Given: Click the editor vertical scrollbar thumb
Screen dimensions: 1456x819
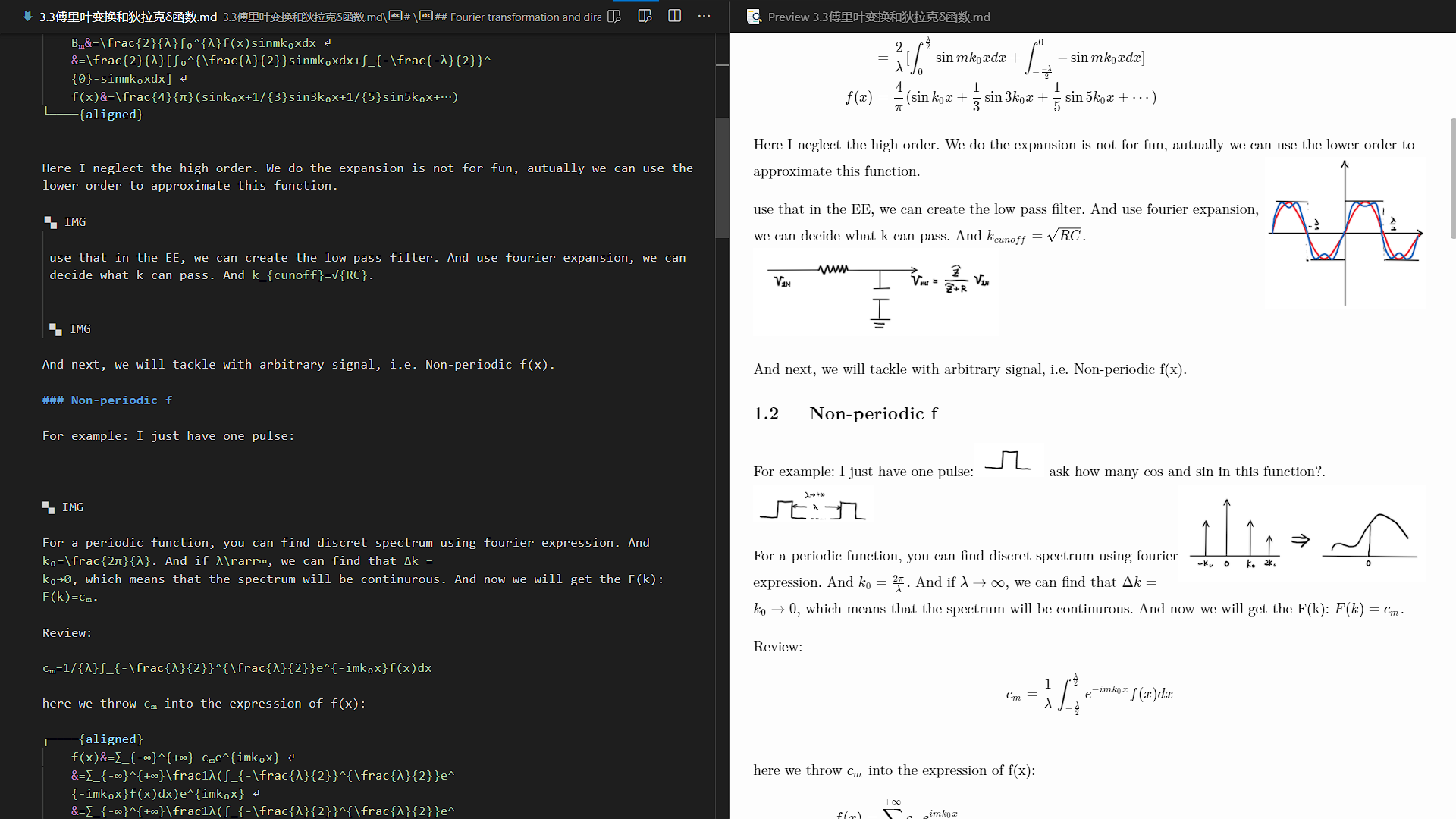Looking at the screenshot, I should (x=722, y=177).
